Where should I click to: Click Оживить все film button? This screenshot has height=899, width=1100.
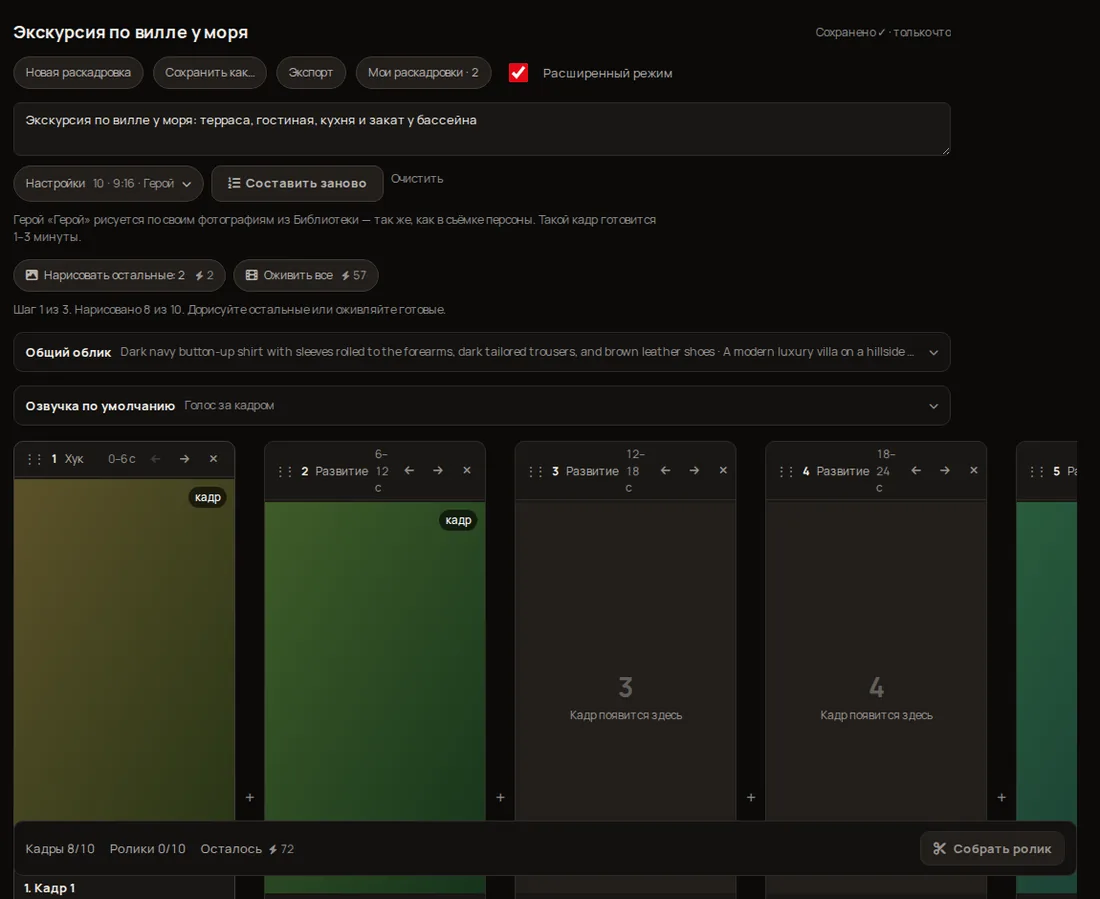pos(306,275)
